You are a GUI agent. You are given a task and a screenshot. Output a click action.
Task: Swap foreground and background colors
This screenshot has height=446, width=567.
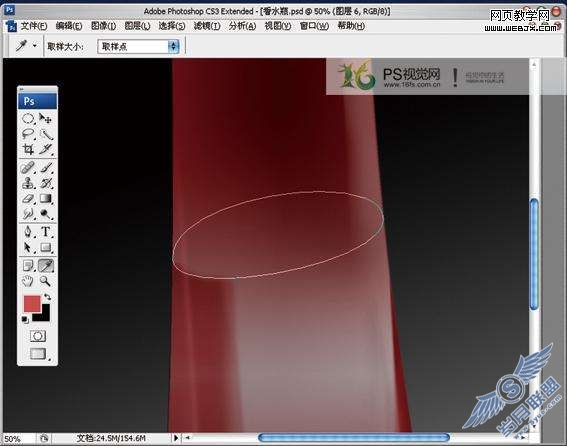click(47, 297)
